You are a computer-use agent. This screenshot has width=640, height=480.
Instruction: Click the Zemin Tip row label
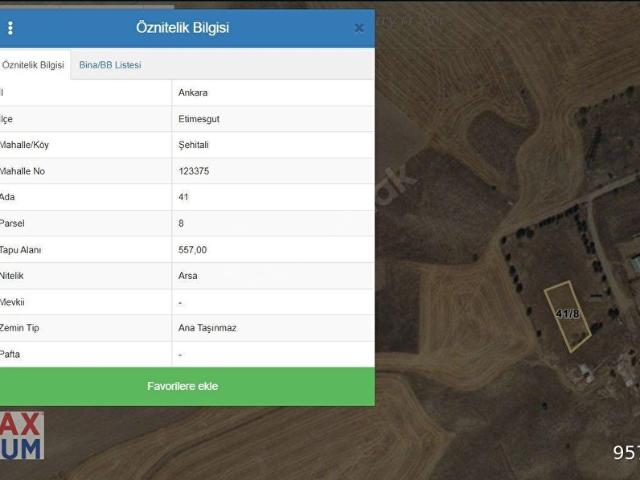(20, 328)
